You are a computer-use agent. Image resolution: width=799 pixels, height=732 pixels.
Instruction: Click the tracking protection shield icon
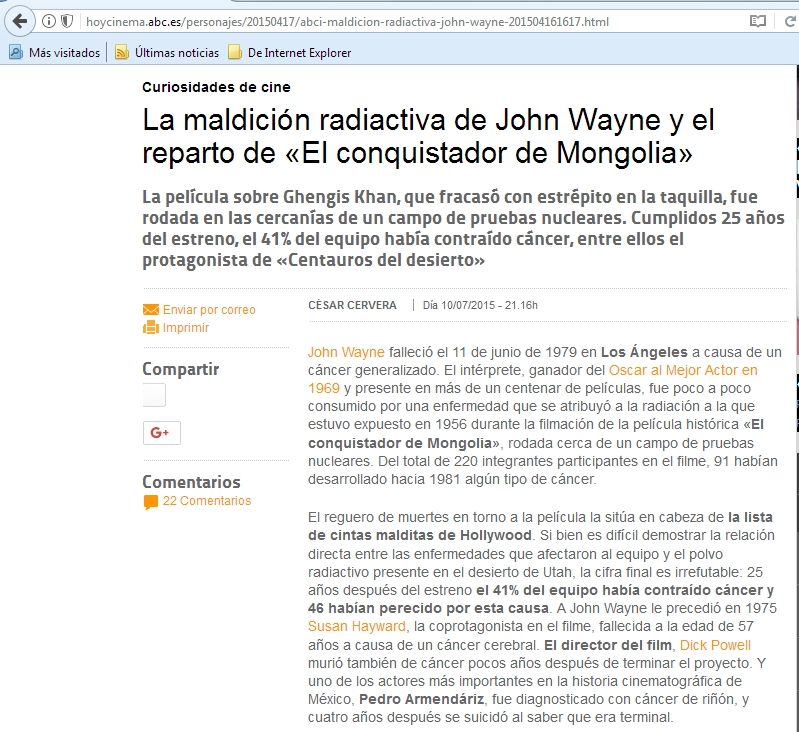tap(67, 21)
